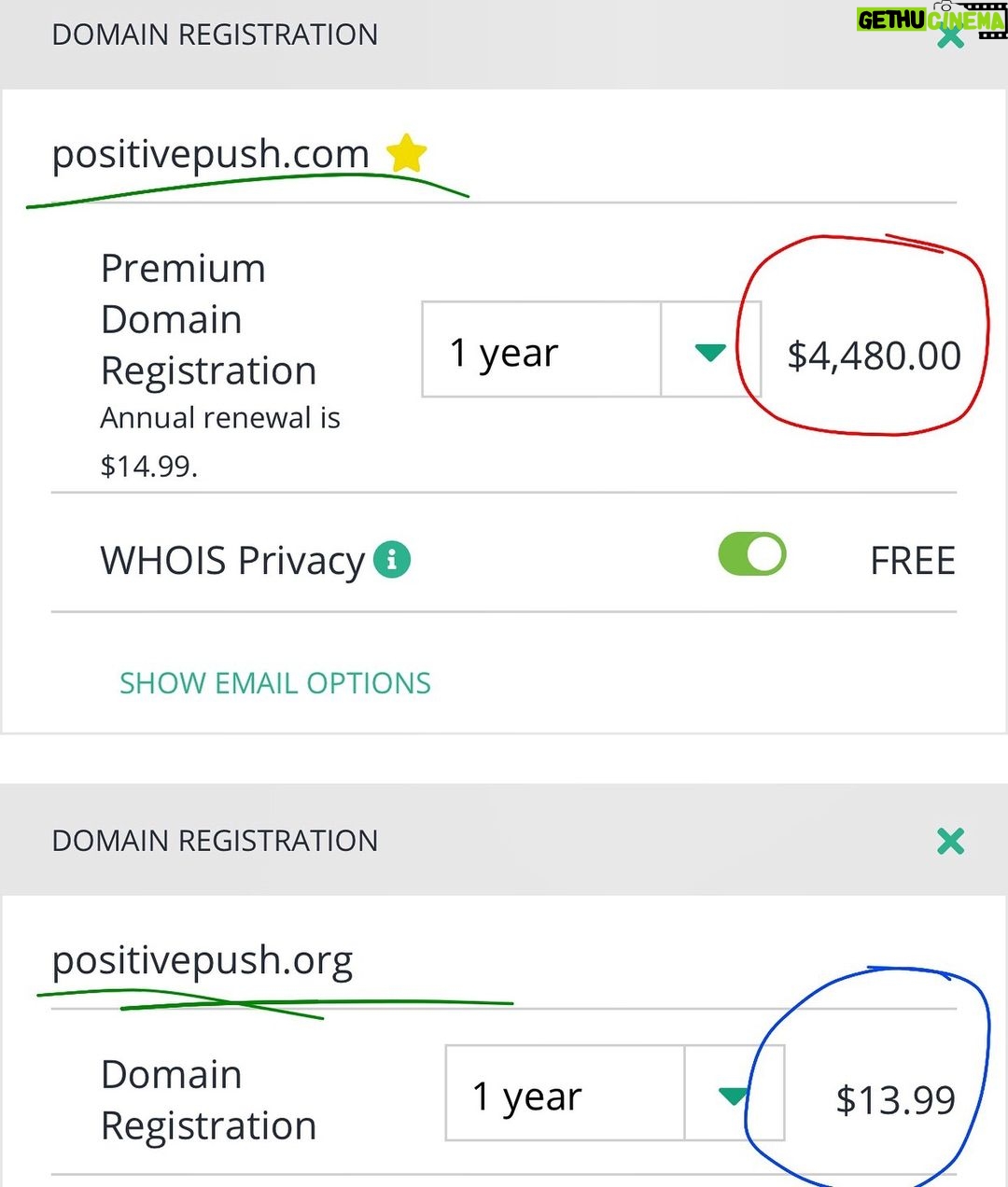Click the $13.99 registration price
The height and width of the screenshot is (1187, 1008).
coord(895,1099)
